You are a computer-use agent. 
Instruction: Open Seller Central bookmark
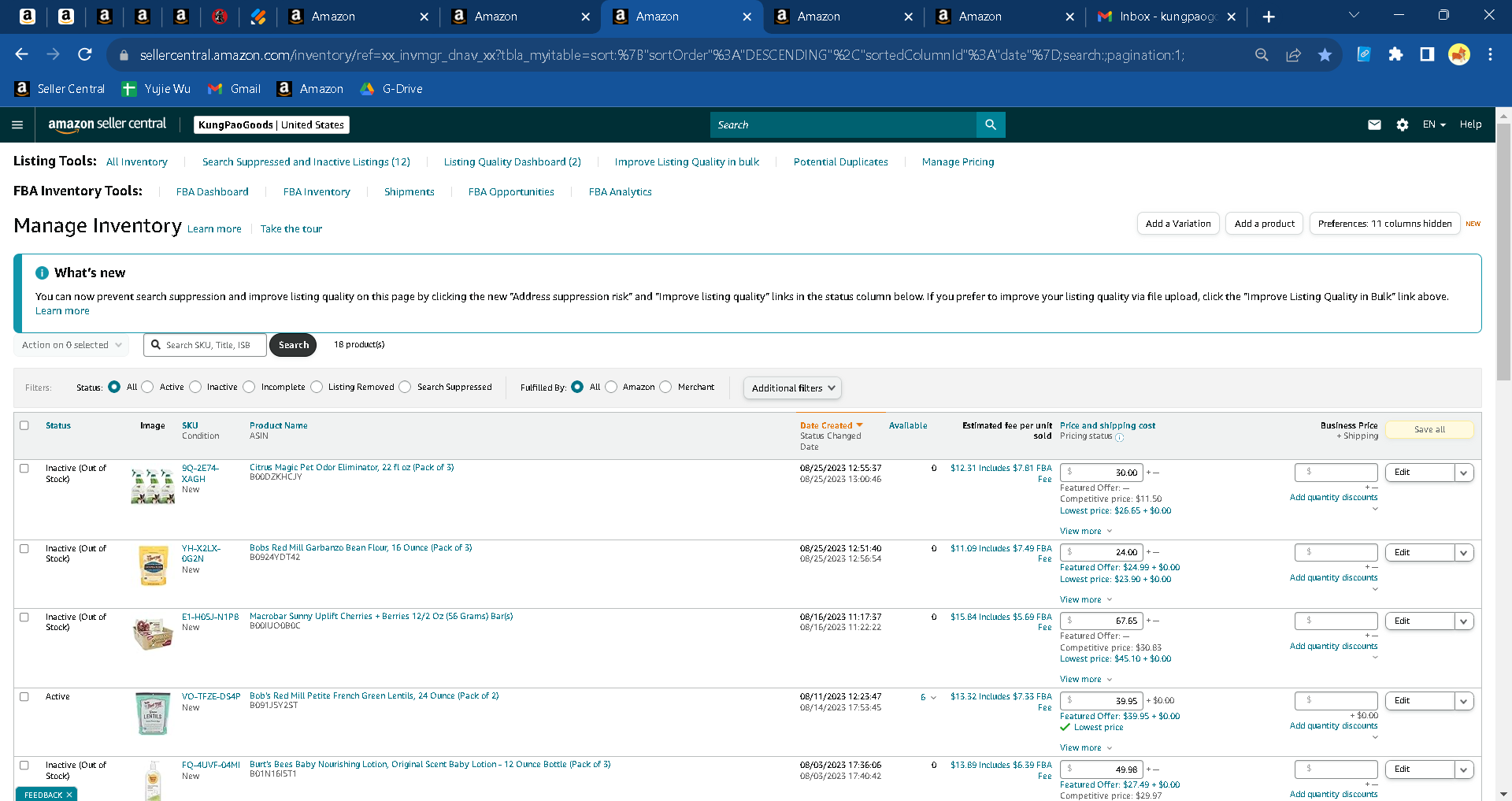pos(60,89)
